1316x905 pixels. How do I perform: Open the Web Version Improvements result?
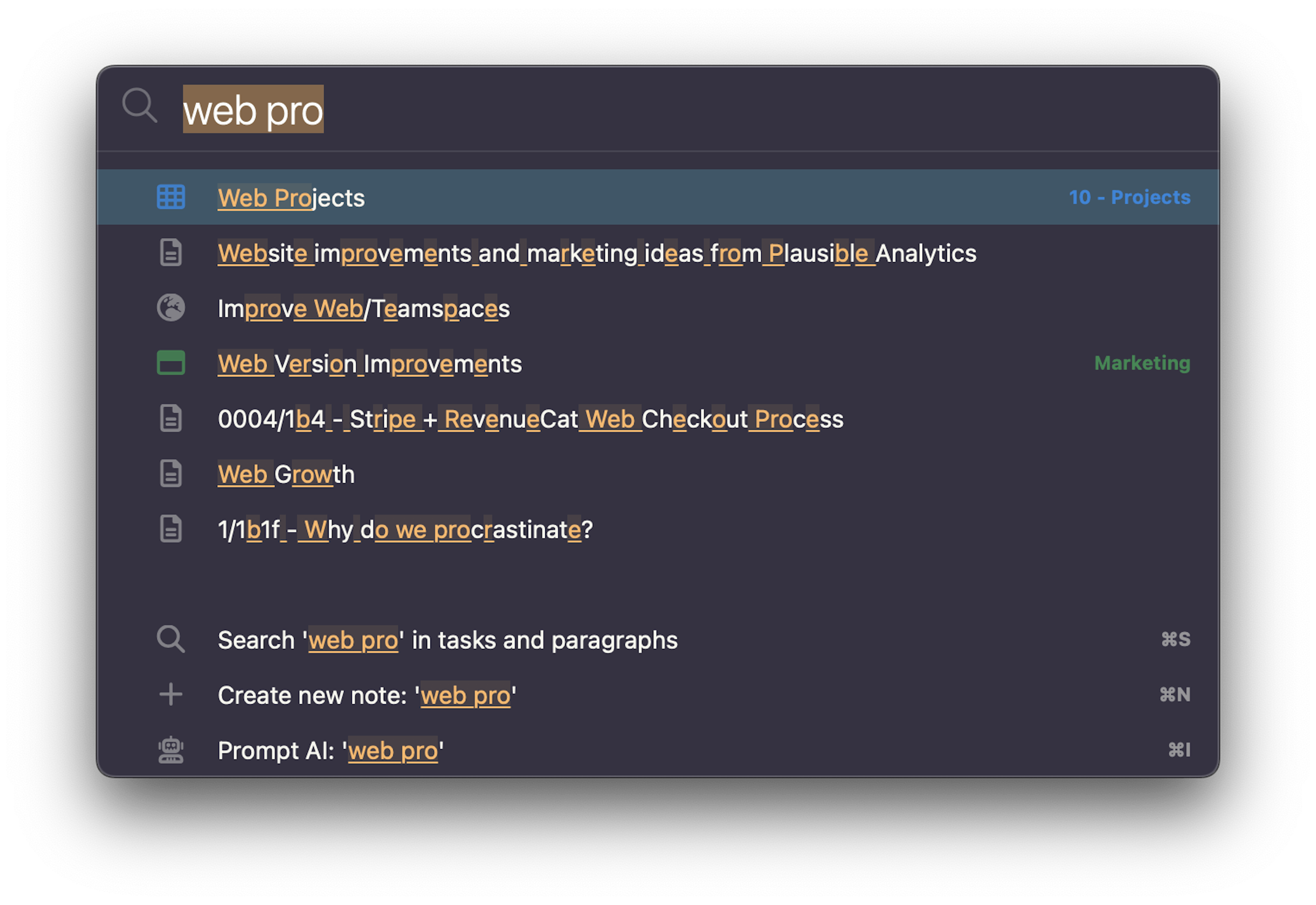tap(658, 363)
